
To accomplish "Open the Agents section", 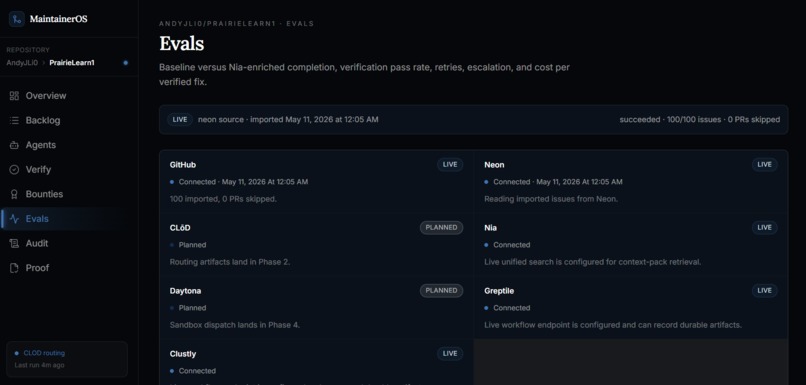I will 69,145.
